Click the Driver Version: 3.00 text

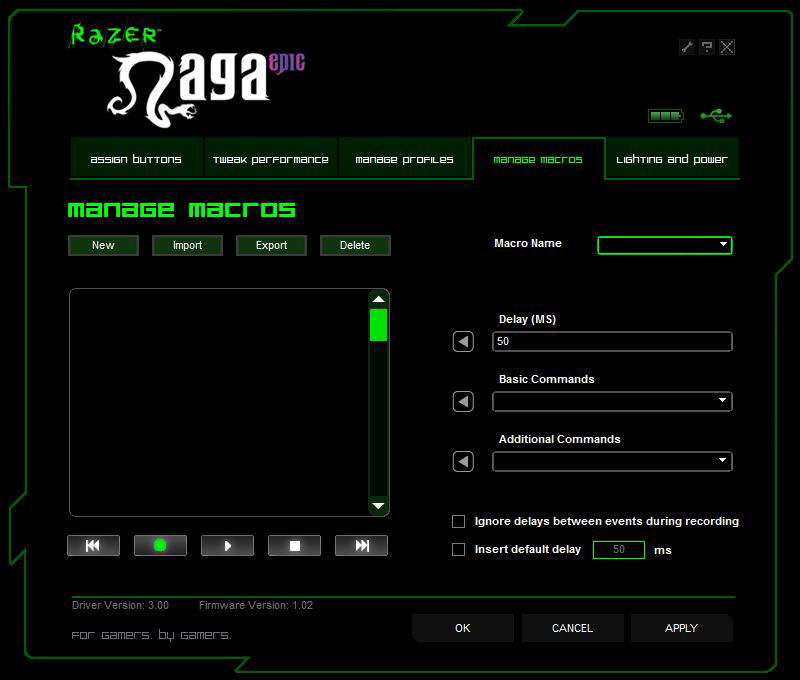pyautogui.click(x=120, y=605)
